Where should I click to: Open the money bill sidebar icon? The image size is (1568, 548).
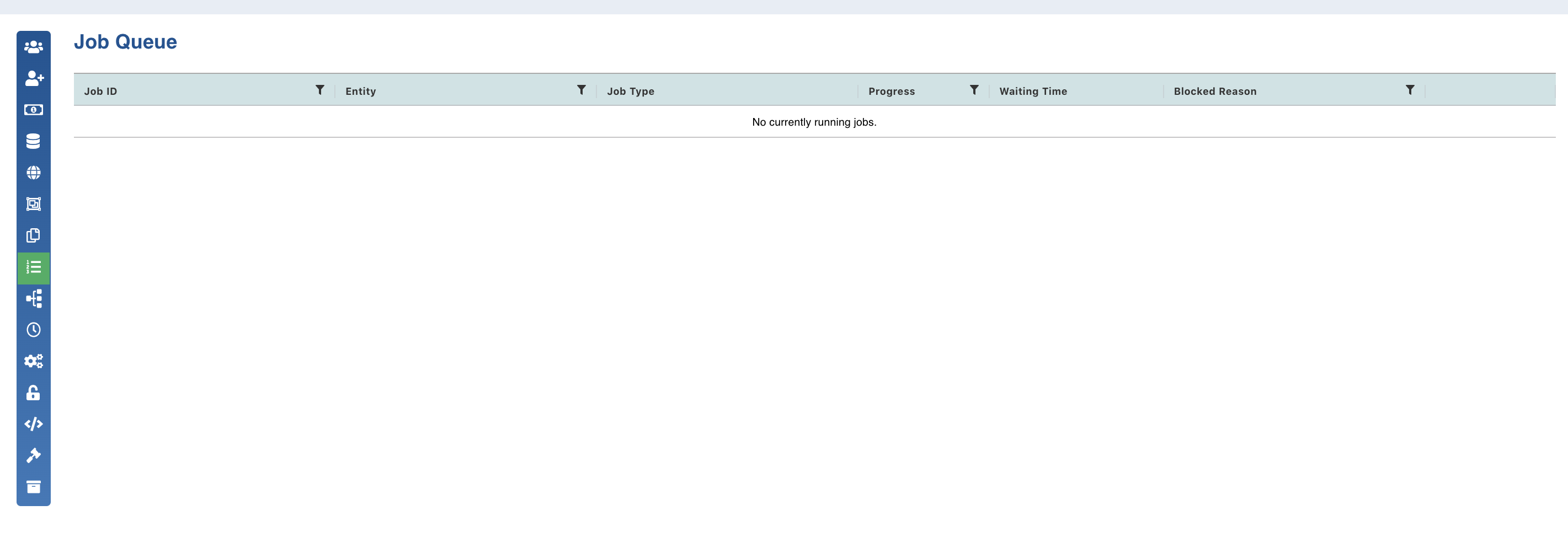tap(34, 110)
